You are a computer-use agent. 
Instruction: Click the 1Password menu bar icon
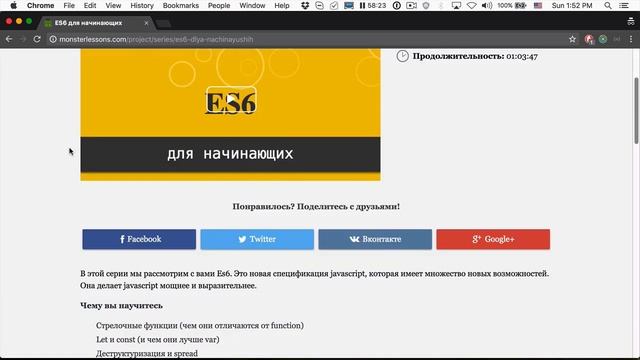pos(396,5)
